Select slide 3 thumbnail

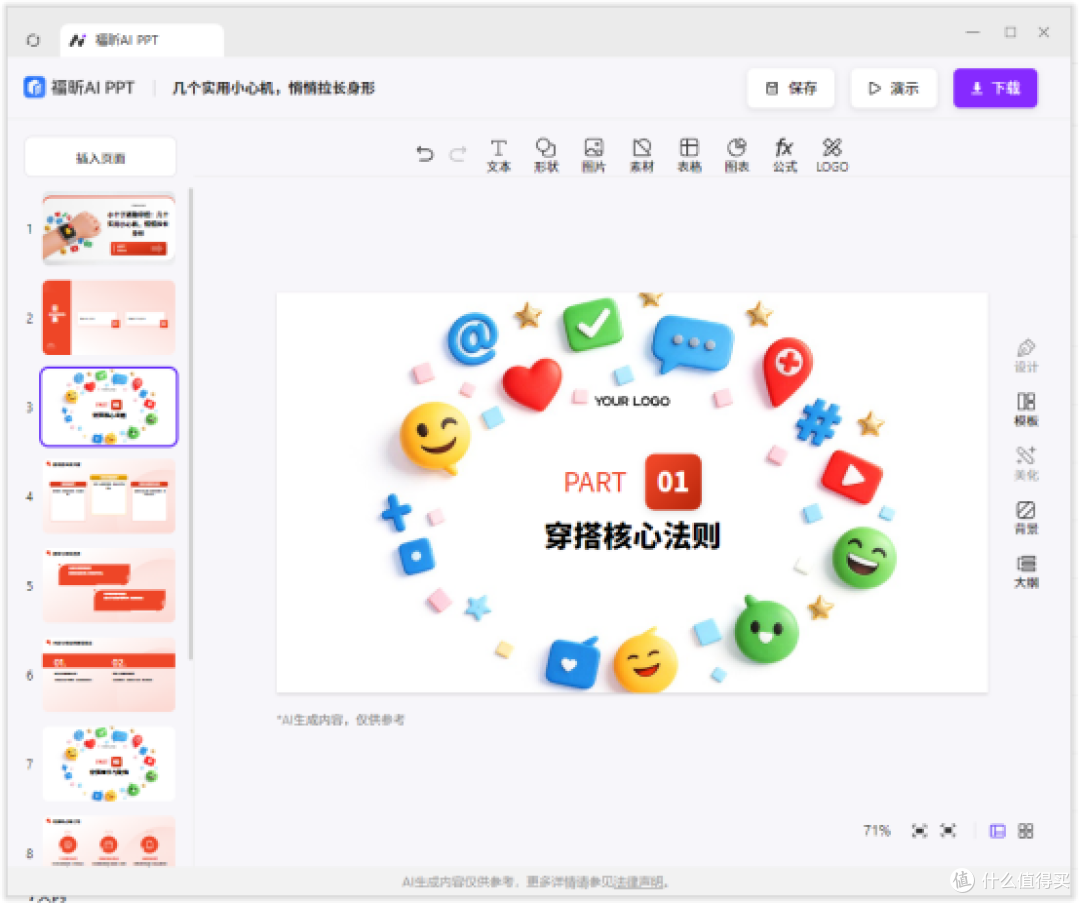(x=109, y=407)
